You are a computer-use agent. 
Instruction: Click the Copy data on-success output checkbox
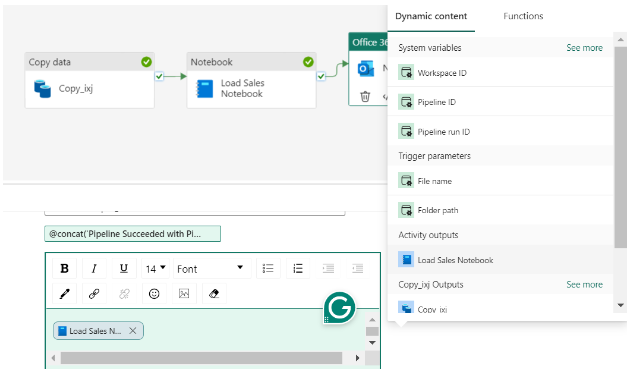159,76
